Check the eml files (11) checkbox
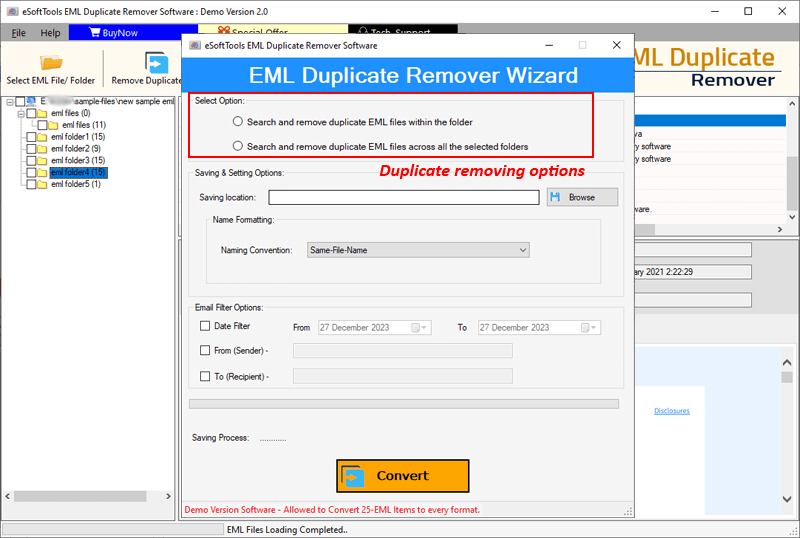Screen dimensions: 800x538 tap(42, 125)
